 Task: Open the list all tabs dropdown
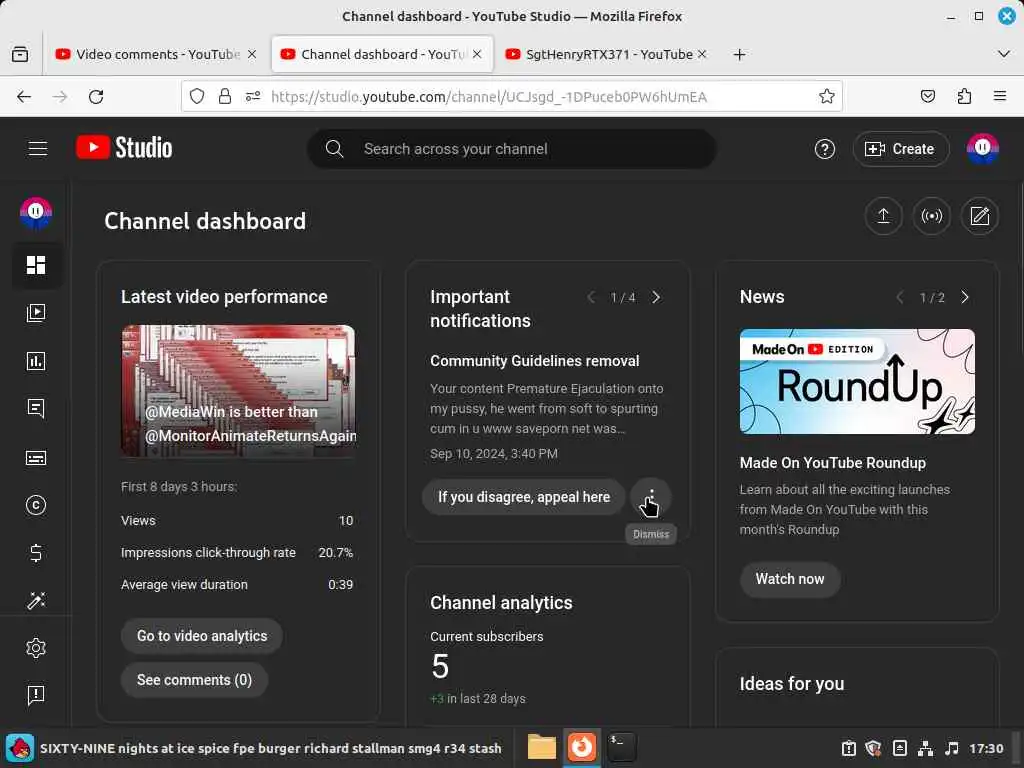click(x=1004, y=54)
